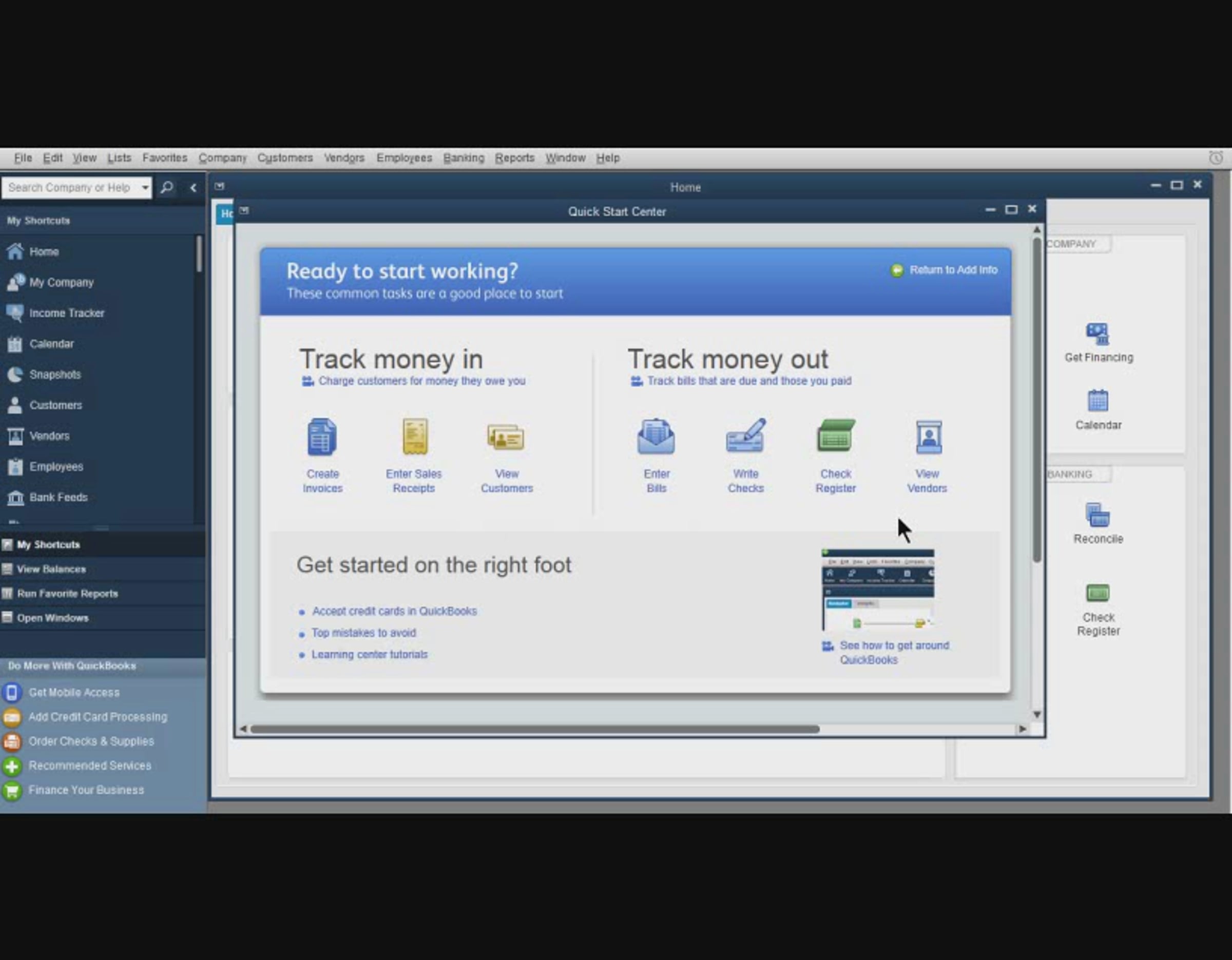Expand the View Balances section
The width and height of the screenshot is (1232, 960).
pos(51,569)
